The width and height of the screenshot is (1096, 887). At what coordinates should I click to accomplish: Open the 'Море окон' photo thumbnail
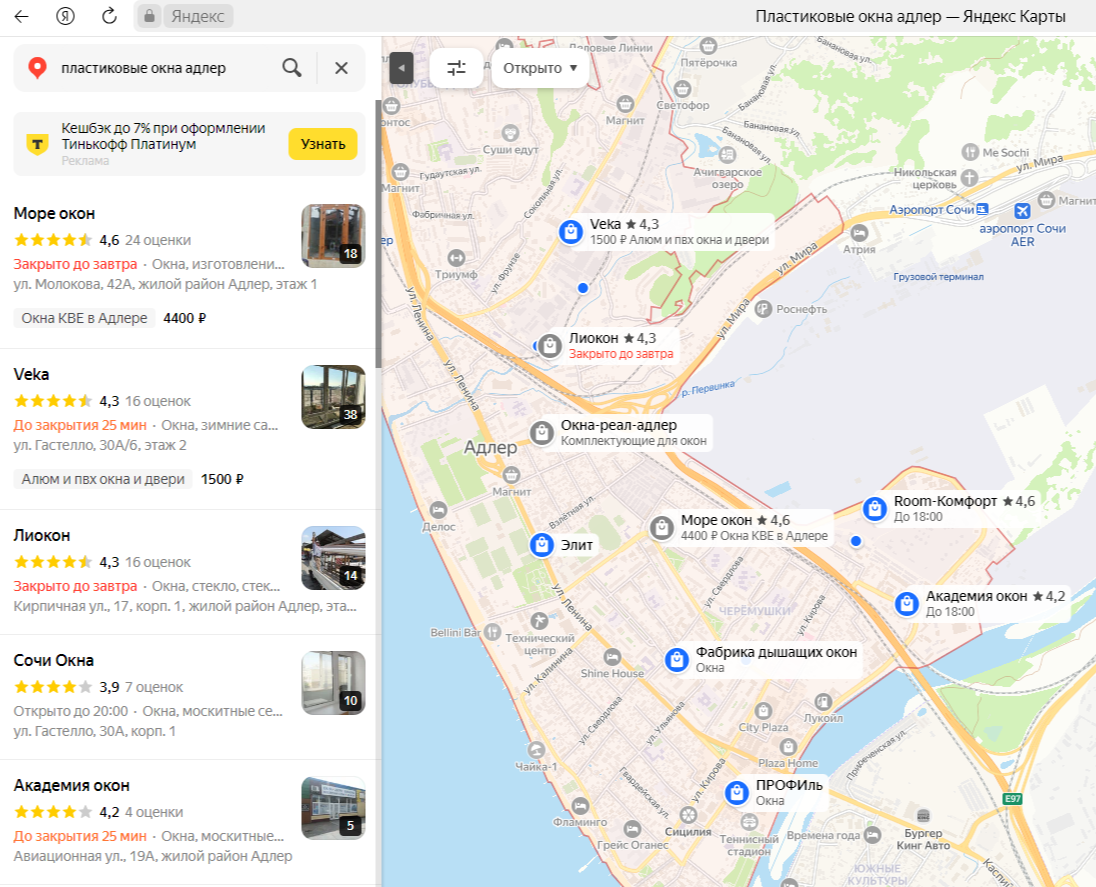(x=333, y=236)
